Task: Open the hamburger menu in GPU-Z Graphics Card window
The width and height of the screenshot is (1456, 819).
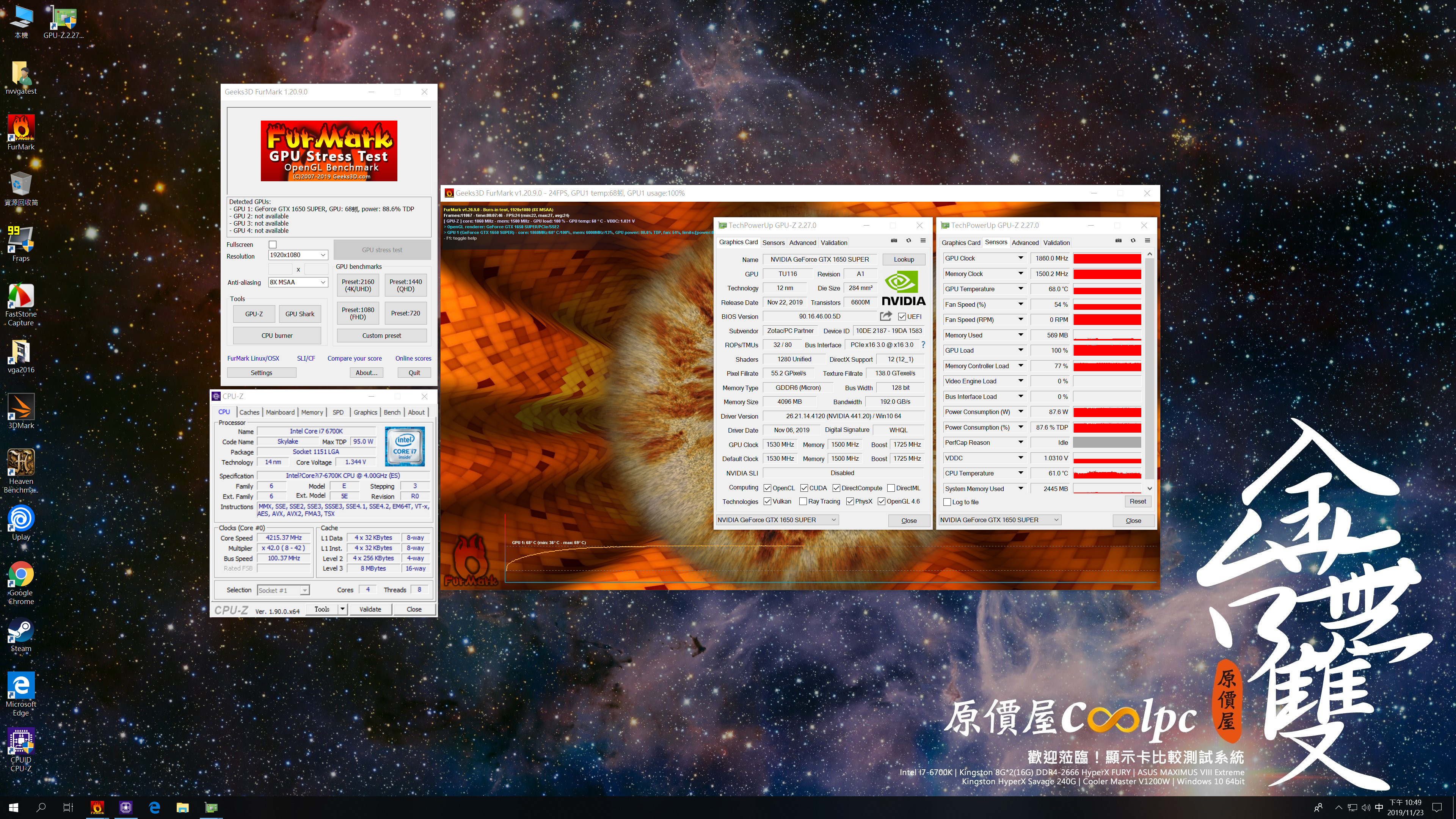Action: [x=923, y=241]
